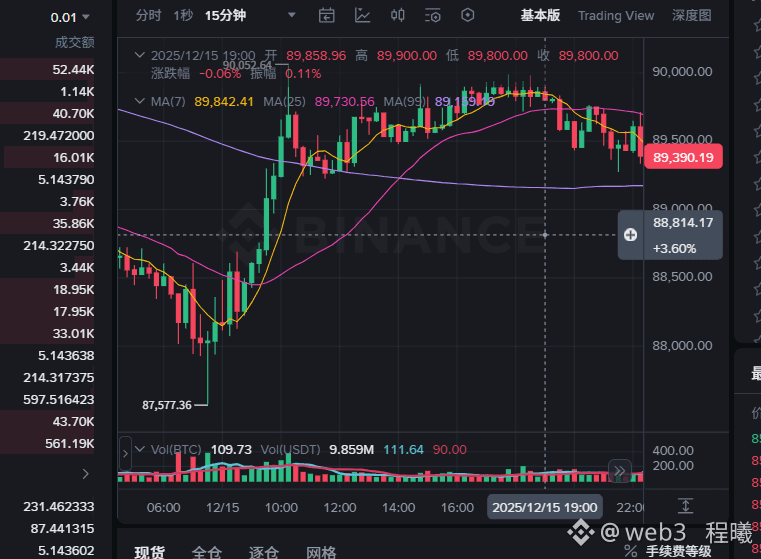Click the current price tag 89,390.19
This screenshot has width=761, height=559.
tap(683, 157)
